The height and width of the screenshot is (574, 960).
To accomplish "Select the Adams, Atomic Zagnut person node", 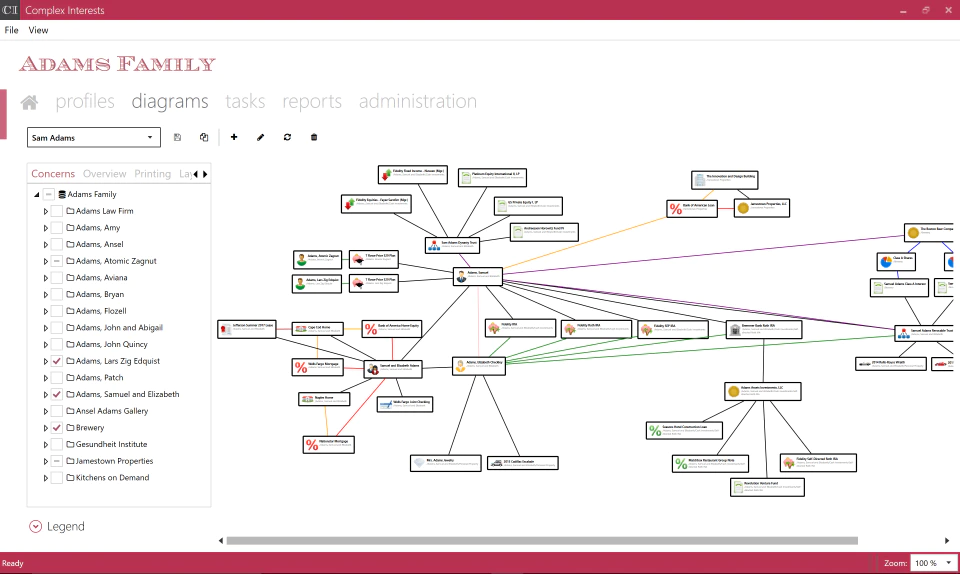I will pyautogui.click(x=317, y=259).
